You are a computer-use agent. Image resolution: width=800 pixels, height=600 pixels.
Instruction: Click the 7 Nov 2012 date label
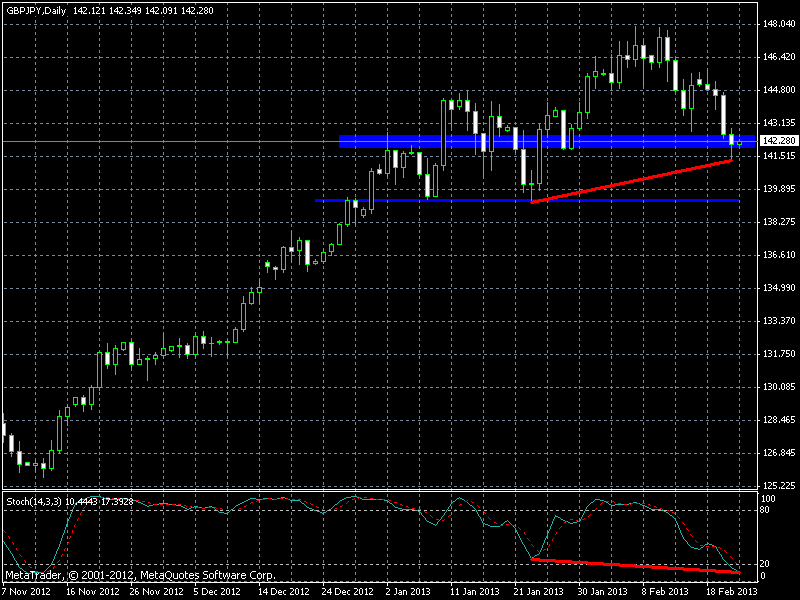tap(26, 592)
